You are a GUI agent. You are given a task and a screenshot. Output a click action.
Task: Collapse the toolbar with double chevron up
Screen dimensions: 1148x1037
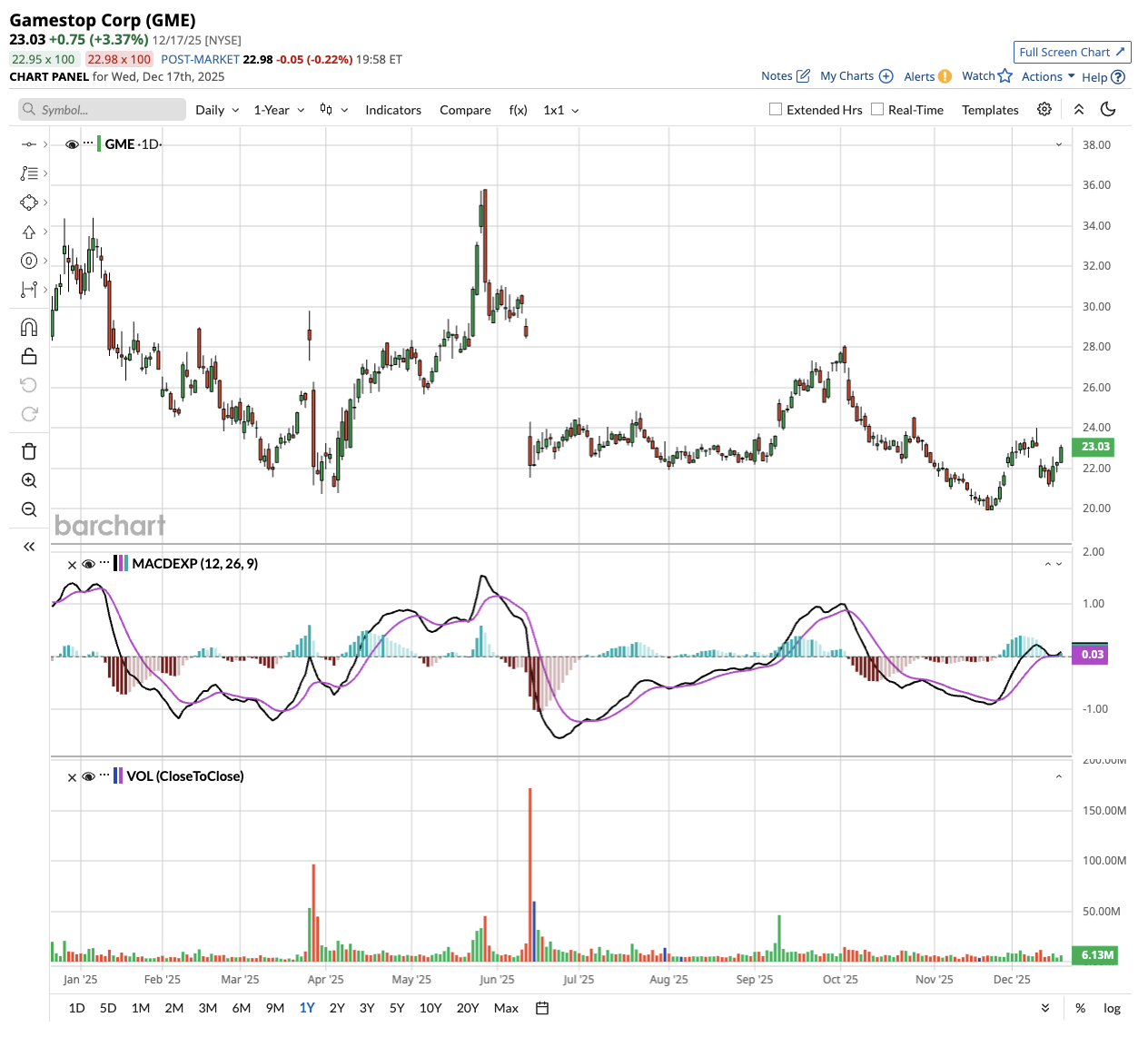(1079, 109)
